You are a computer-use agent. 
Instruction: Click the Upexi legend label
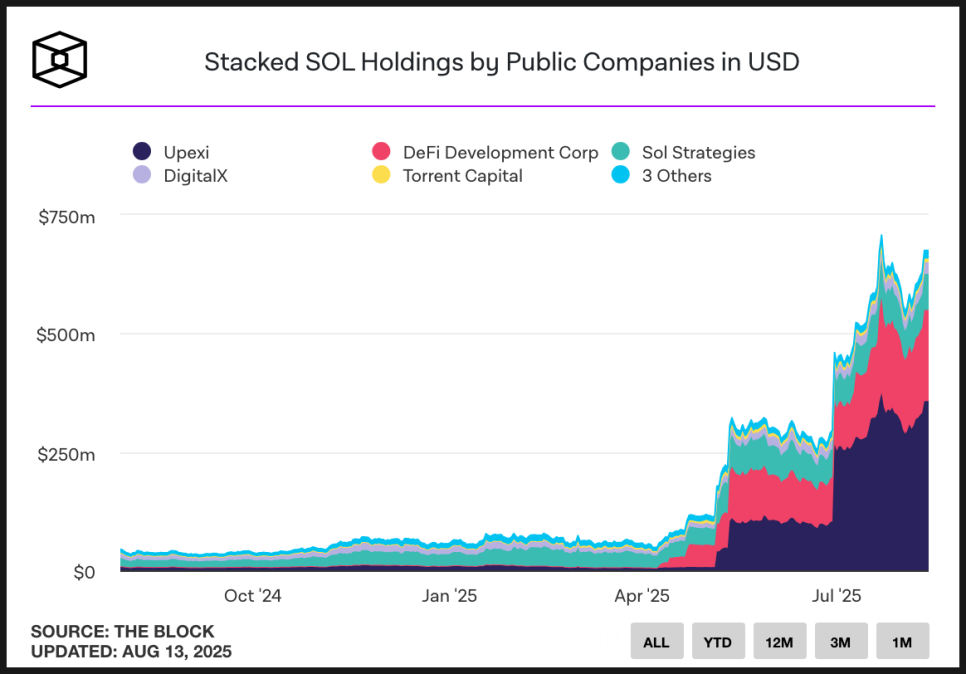[186, 153]
